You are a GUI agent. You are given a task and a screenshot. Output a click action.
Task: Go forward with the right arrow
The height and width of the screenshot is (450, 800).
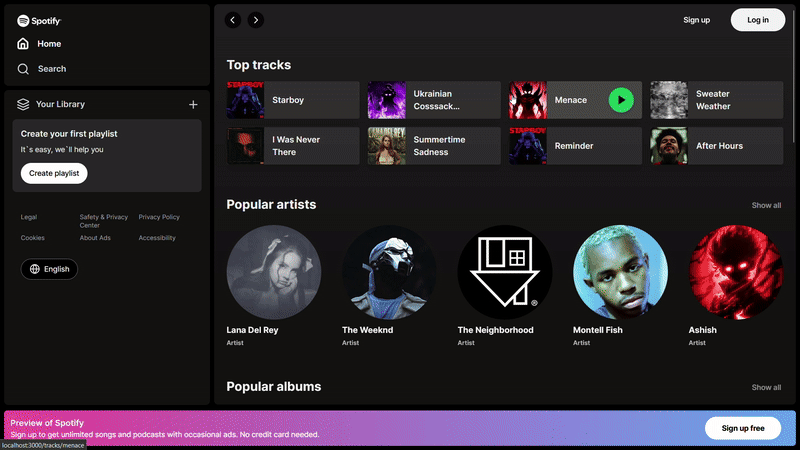[256, 20]
